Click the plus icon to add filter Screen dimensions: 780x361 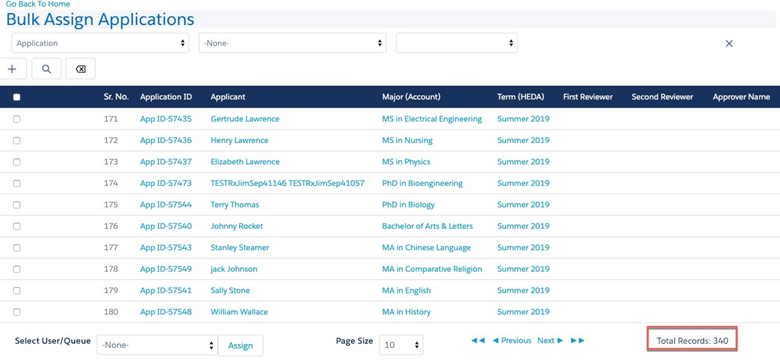pyautogui.click(x=12, y=69)
